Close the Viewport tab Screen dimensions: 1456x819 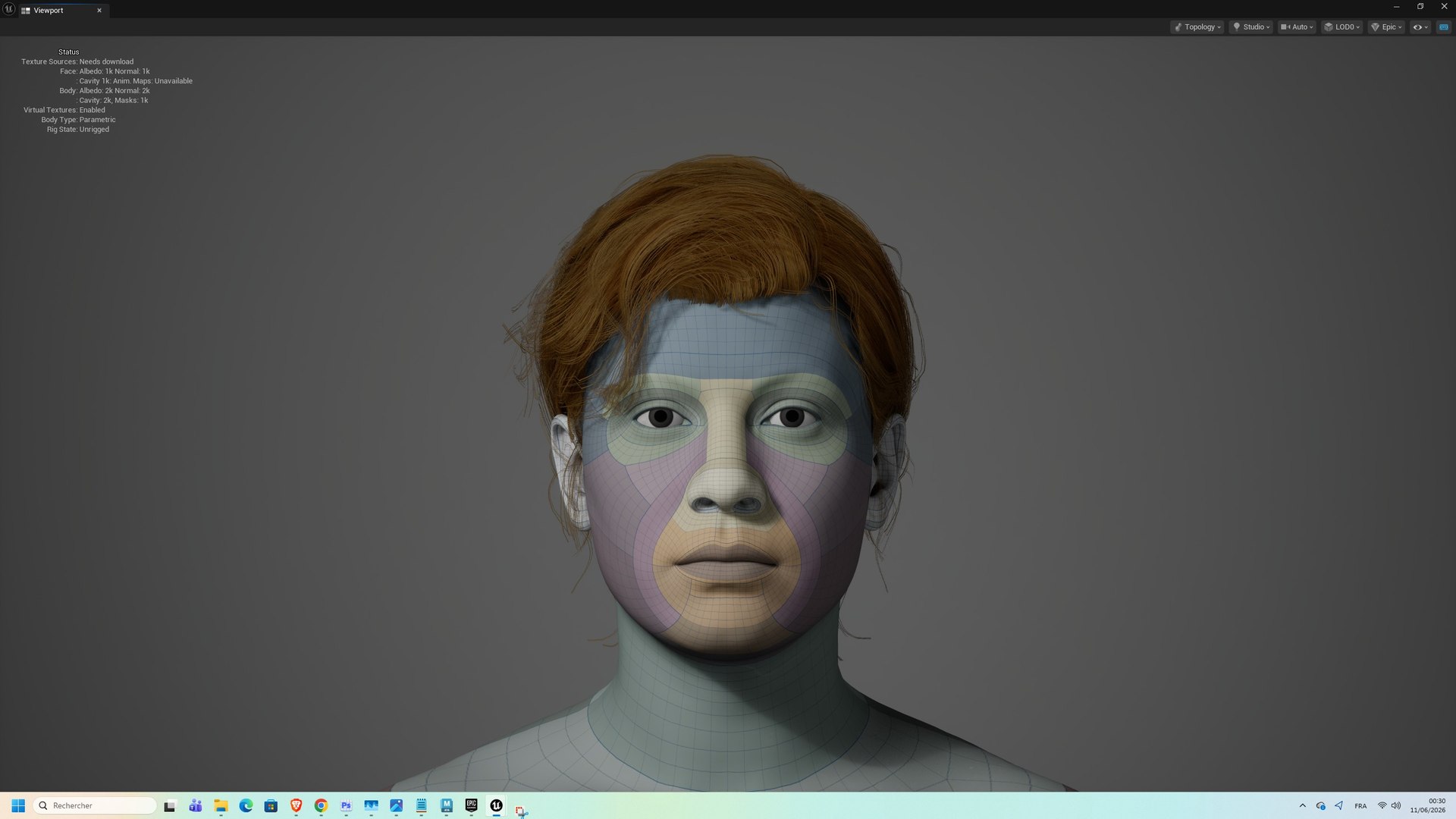99,11
